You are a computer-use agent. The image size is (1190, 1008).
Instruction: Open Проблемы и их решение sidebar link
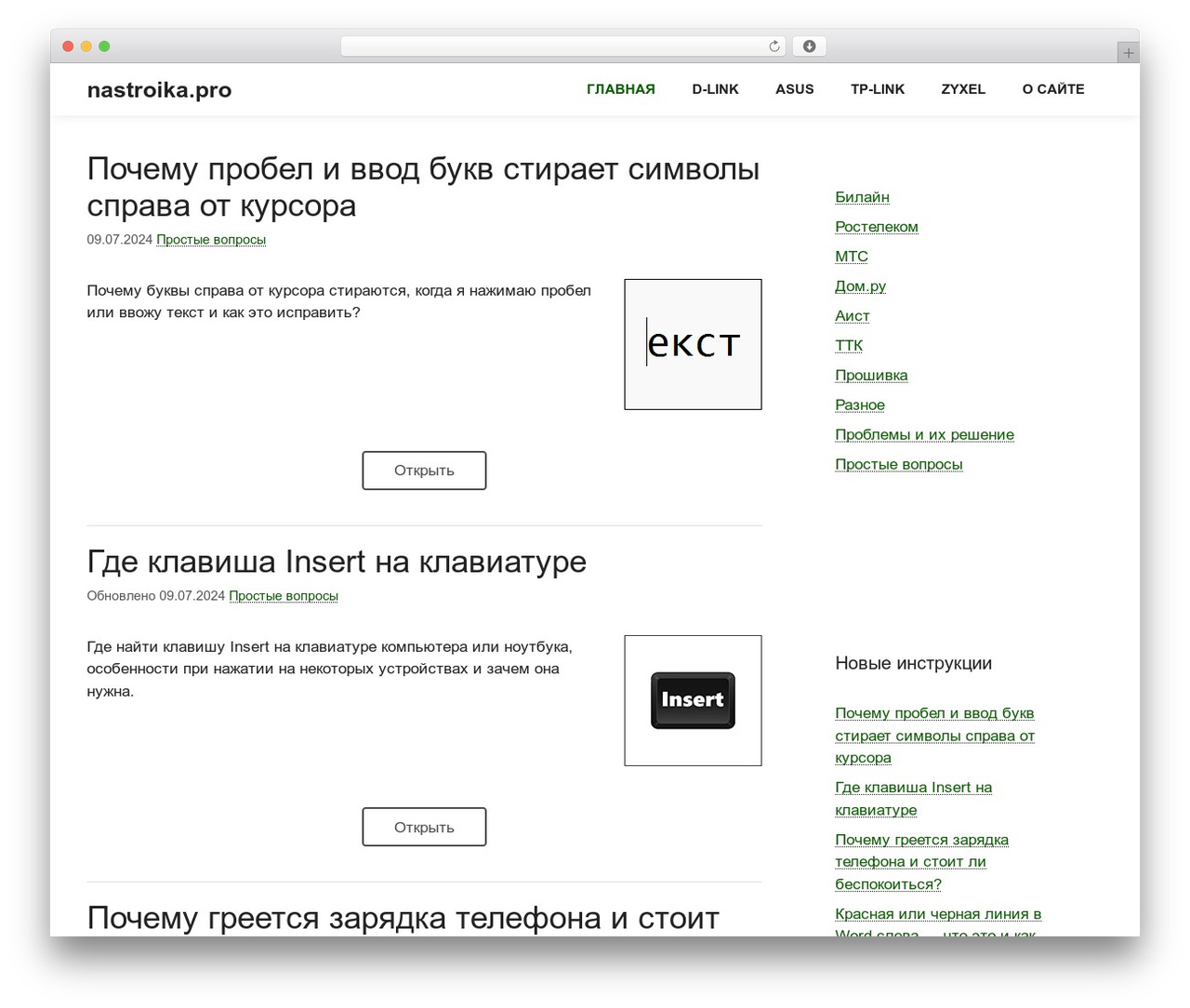924,435
